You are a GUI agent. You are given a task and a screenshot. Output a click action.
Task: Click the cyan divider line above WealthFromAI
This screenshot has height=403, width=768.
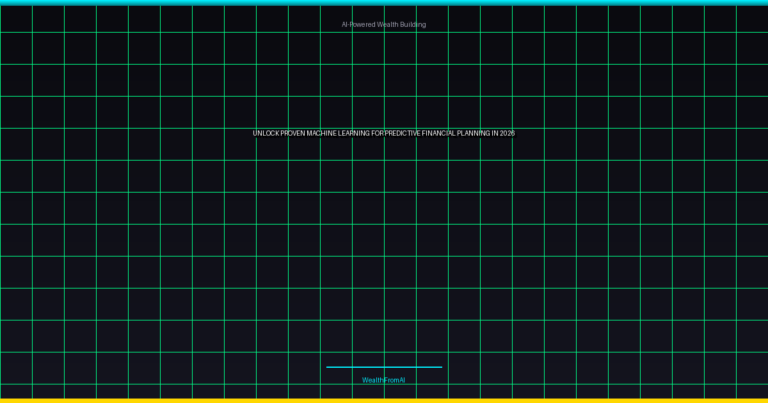[x=383, y=367]
